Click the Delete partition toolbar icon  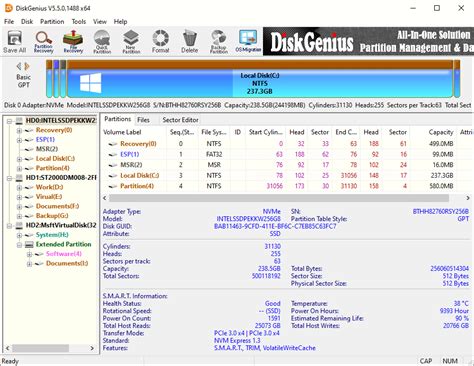click(189, 42)
